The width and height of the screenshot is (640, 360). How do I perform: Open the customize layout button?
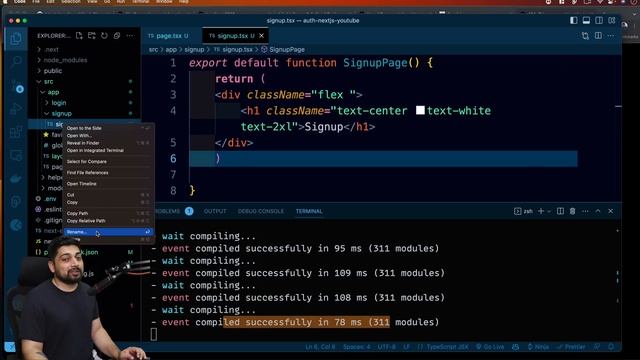[611, 20]
